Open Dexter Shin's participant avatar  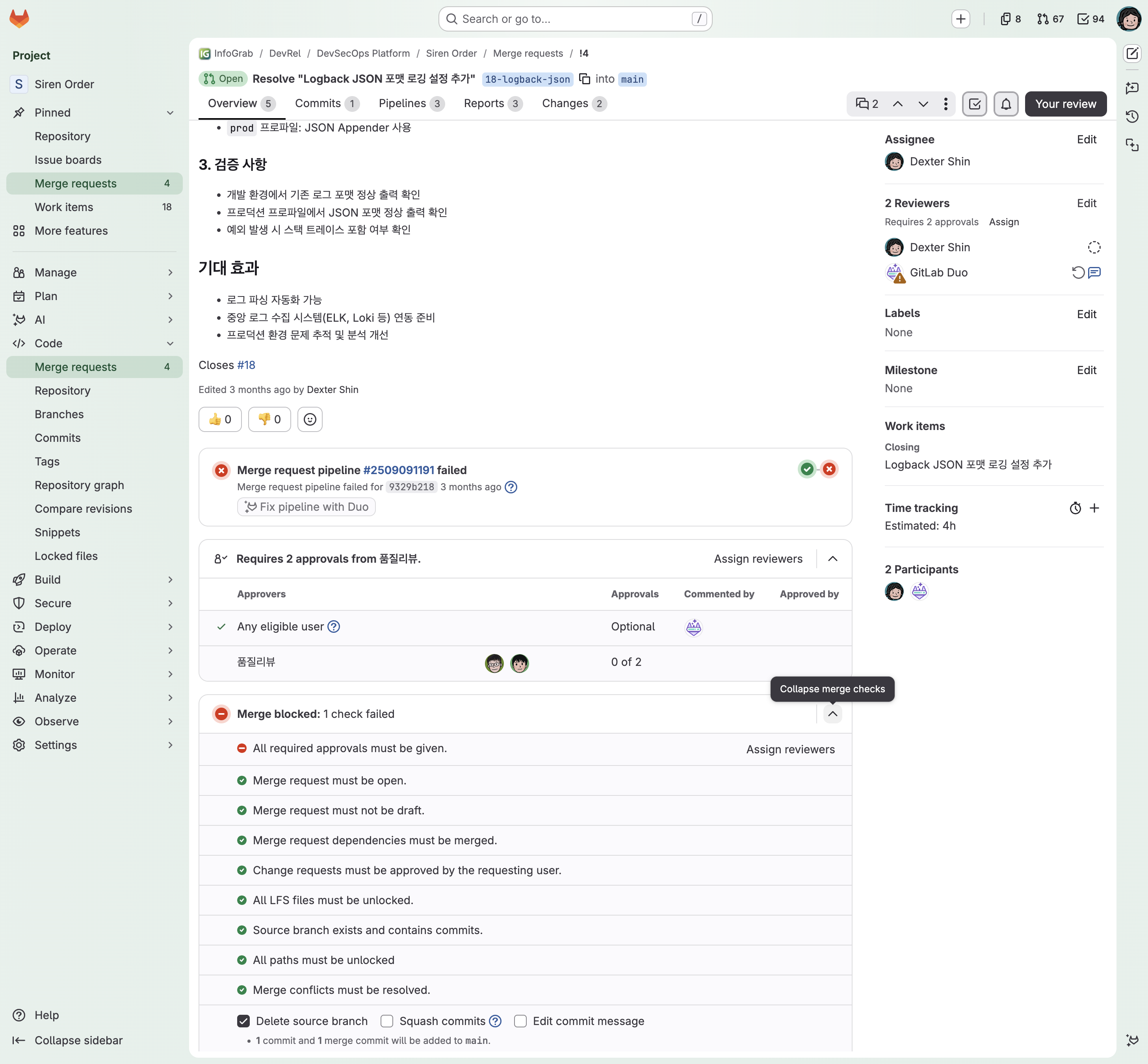click(x=894, y=591)
